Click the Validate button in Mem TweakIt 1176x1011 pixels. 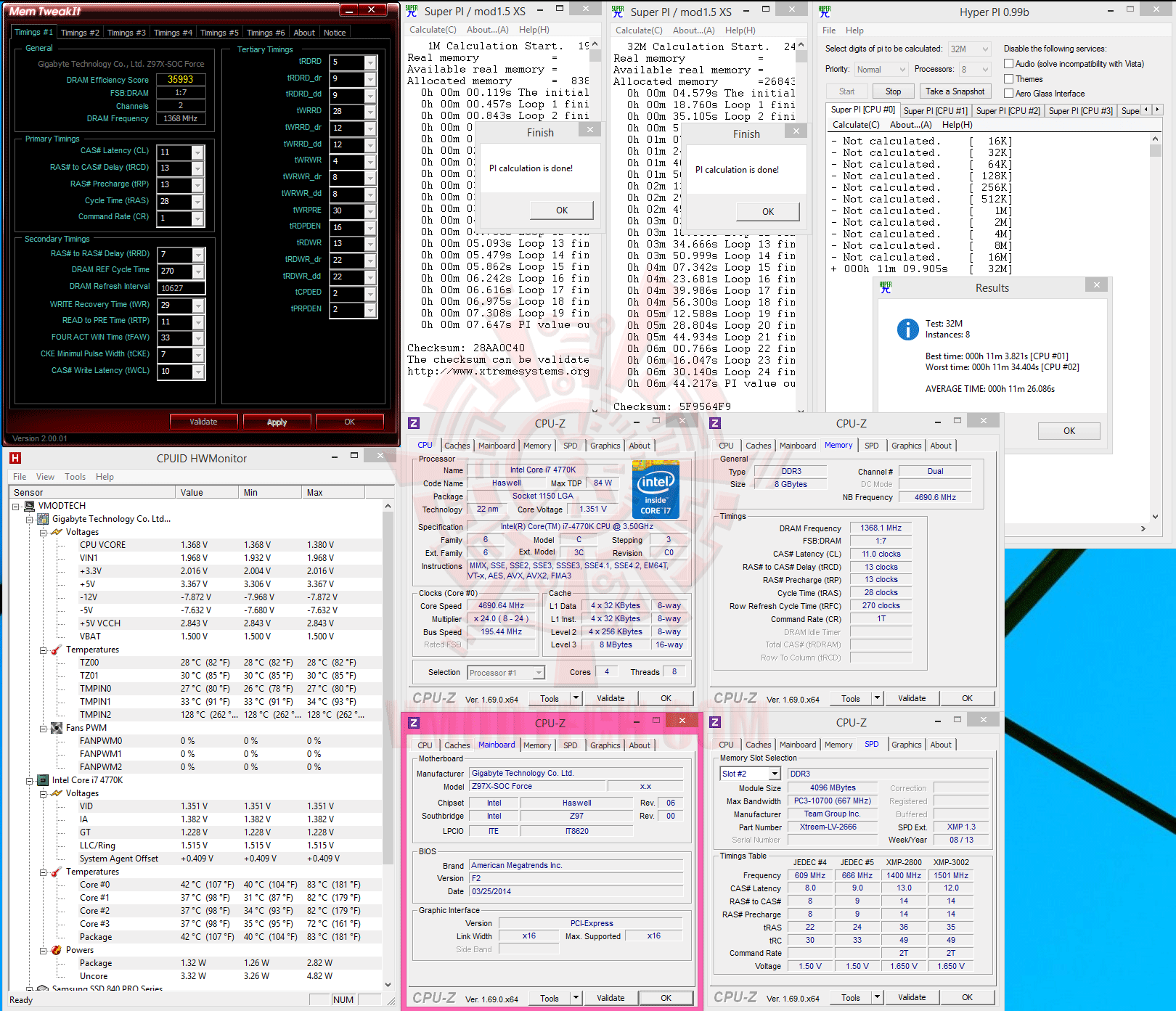tap(203, 422)
